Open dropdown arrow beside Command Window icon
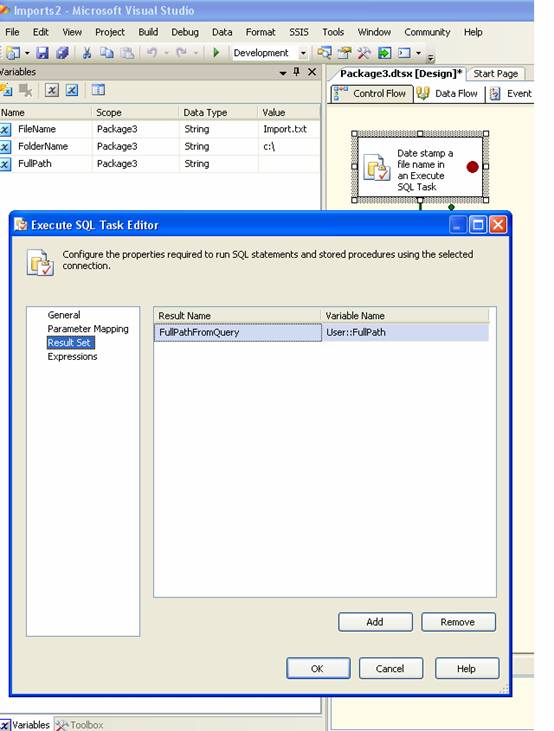554x731 pixels. coord(418,53)
